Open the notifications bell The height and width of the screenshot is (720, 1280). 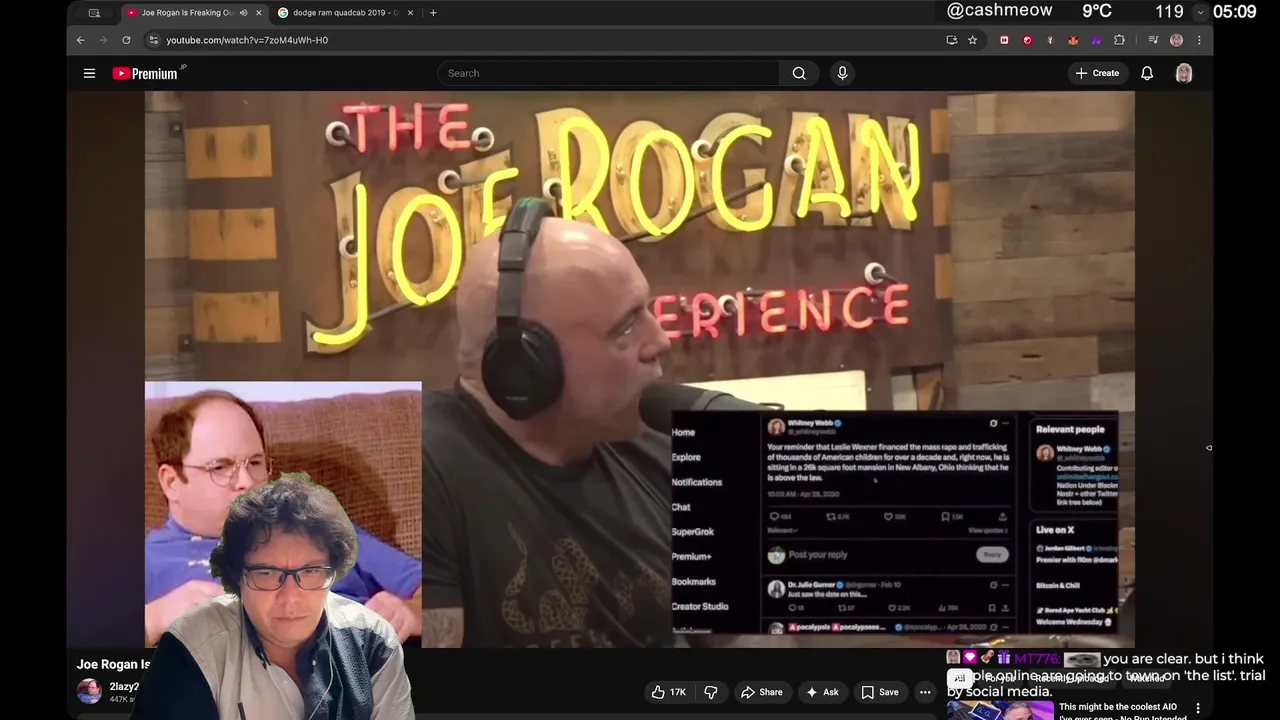coord(1147,73)
